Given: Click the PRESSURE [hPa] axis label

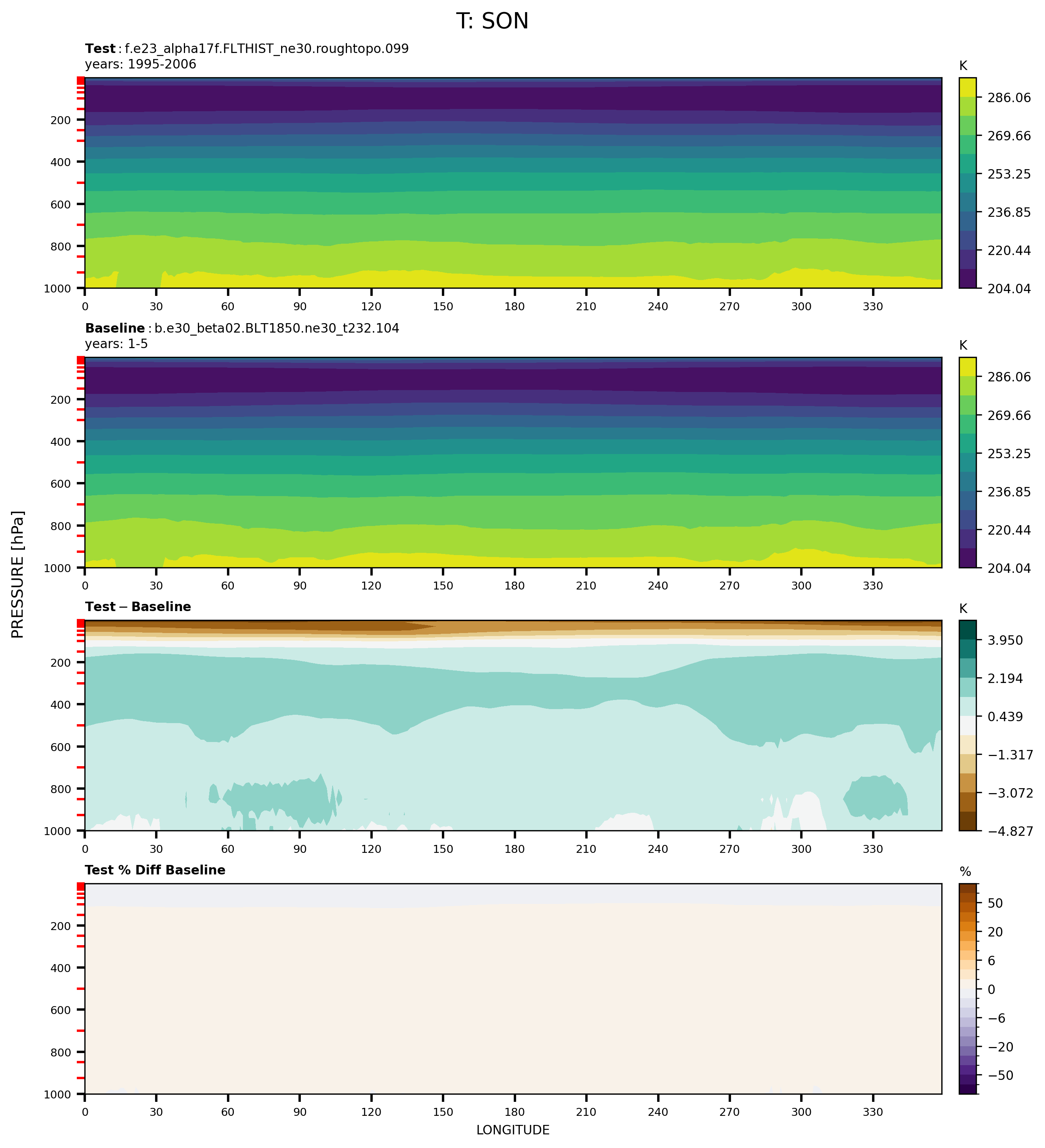Looking at the screenshot, I should click(x=18, y=574).
